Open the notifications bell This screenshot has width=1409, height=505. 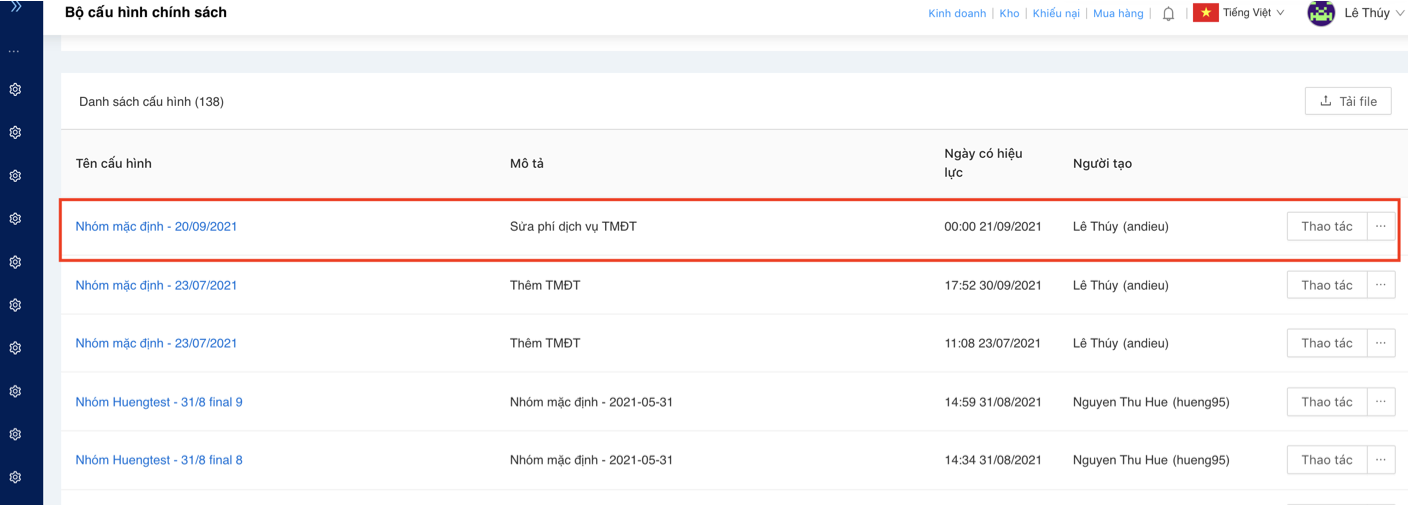coord(1168,14)
